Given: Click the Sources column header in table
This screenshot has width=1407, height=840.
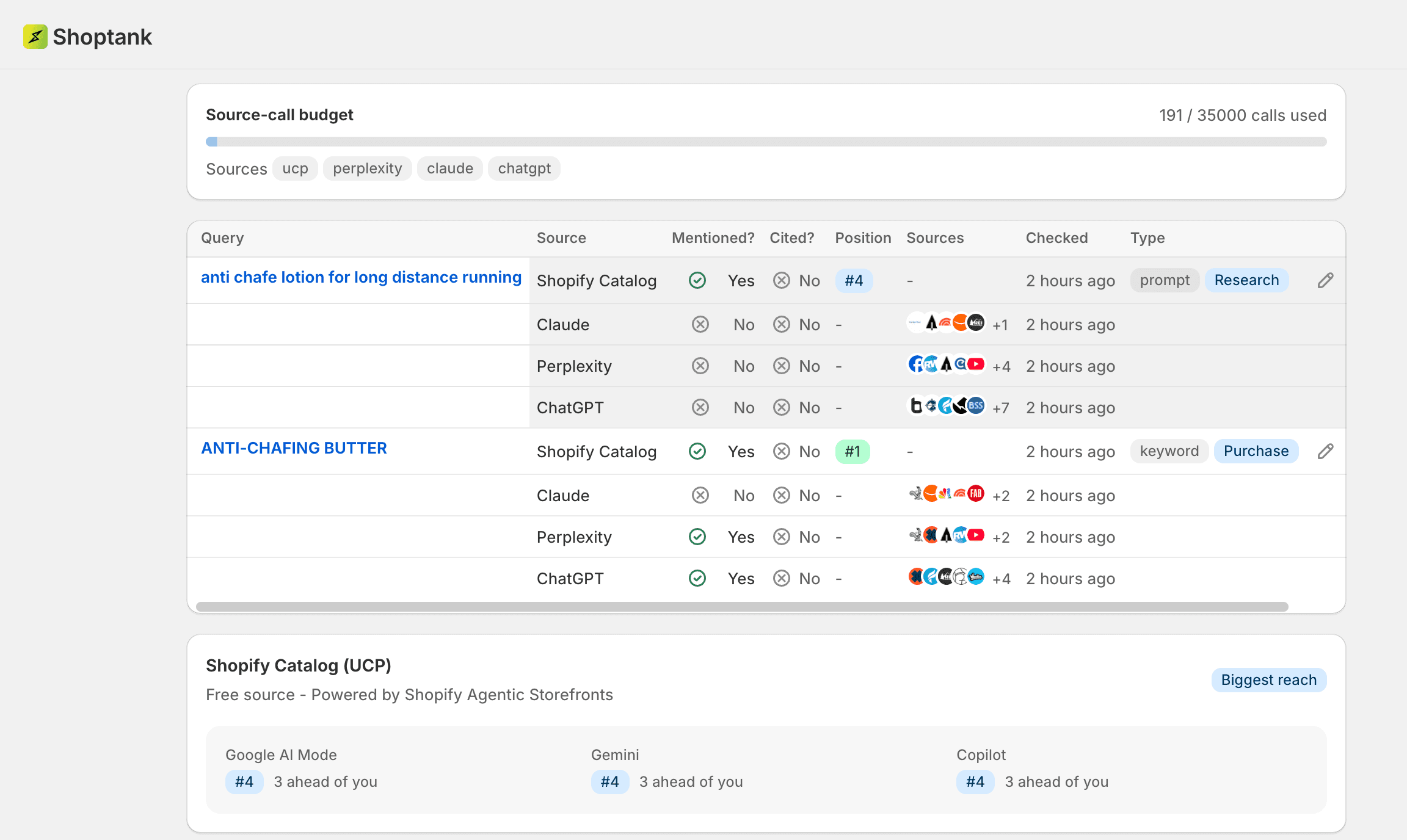Looking at the screenshot, I should pos(935,238).
